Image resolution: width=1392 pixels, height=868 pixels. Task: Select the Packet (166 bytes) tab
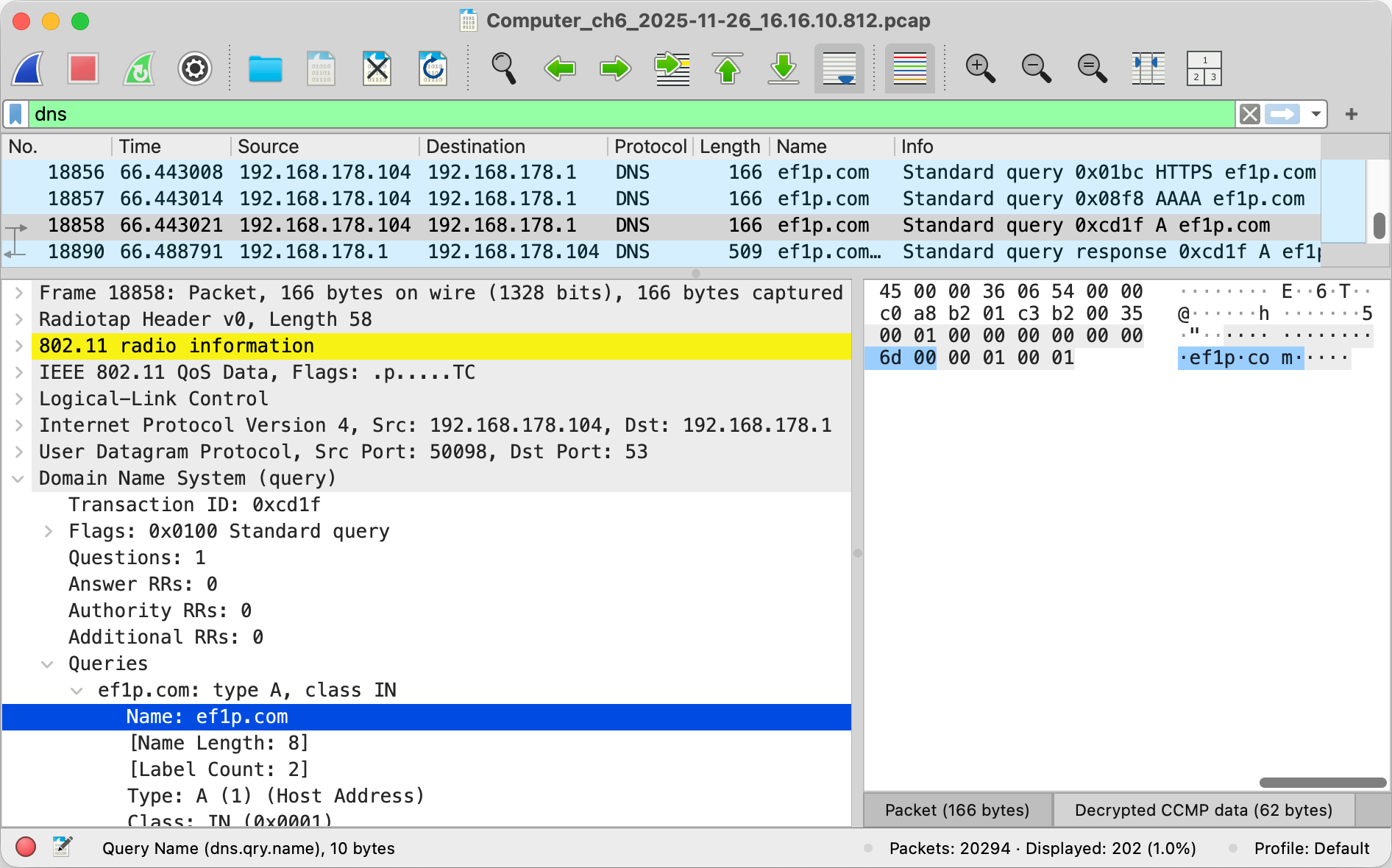click(x=956, y=810)
